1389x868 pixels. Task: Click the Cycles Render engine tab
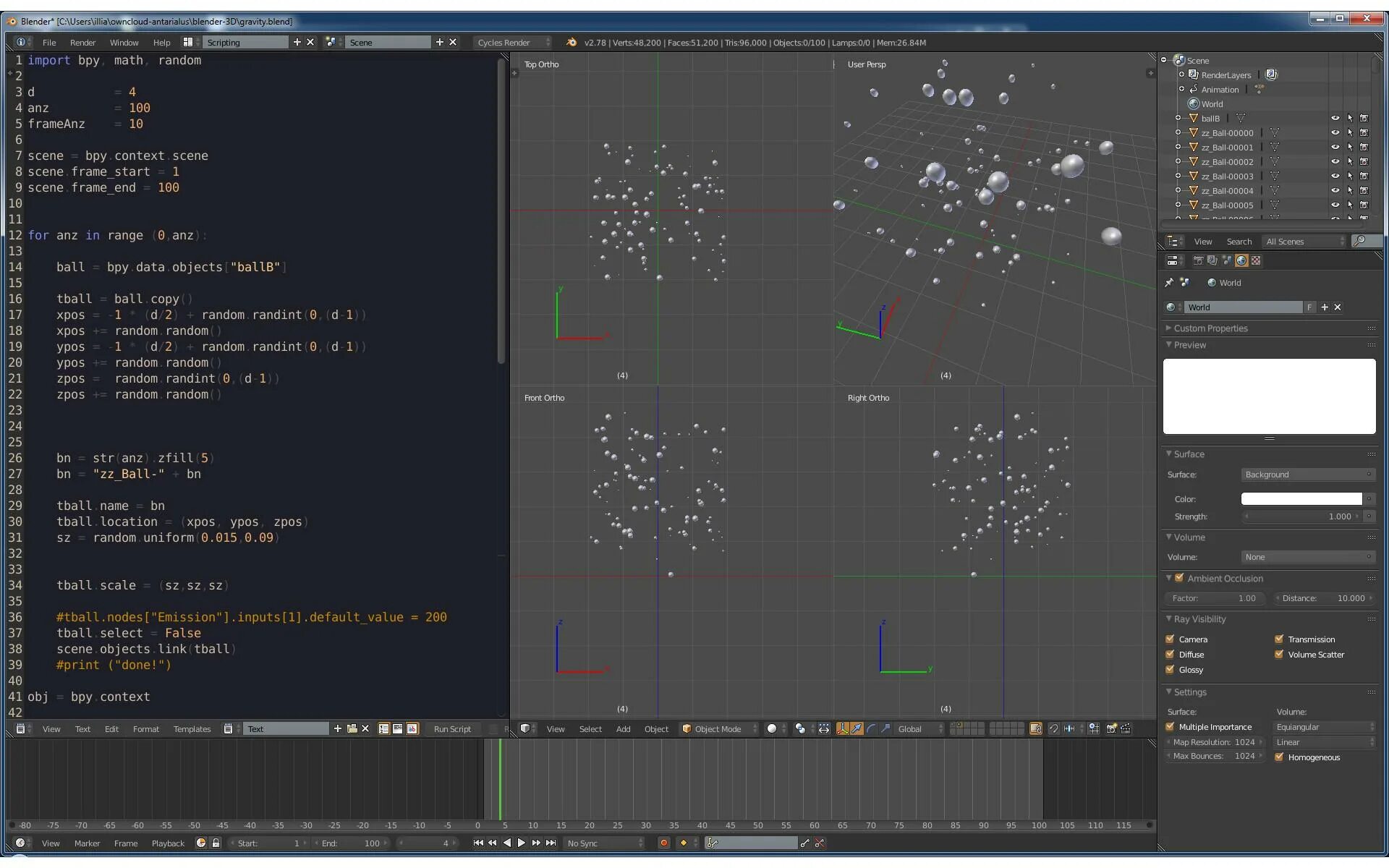click(x=510, y=42)
